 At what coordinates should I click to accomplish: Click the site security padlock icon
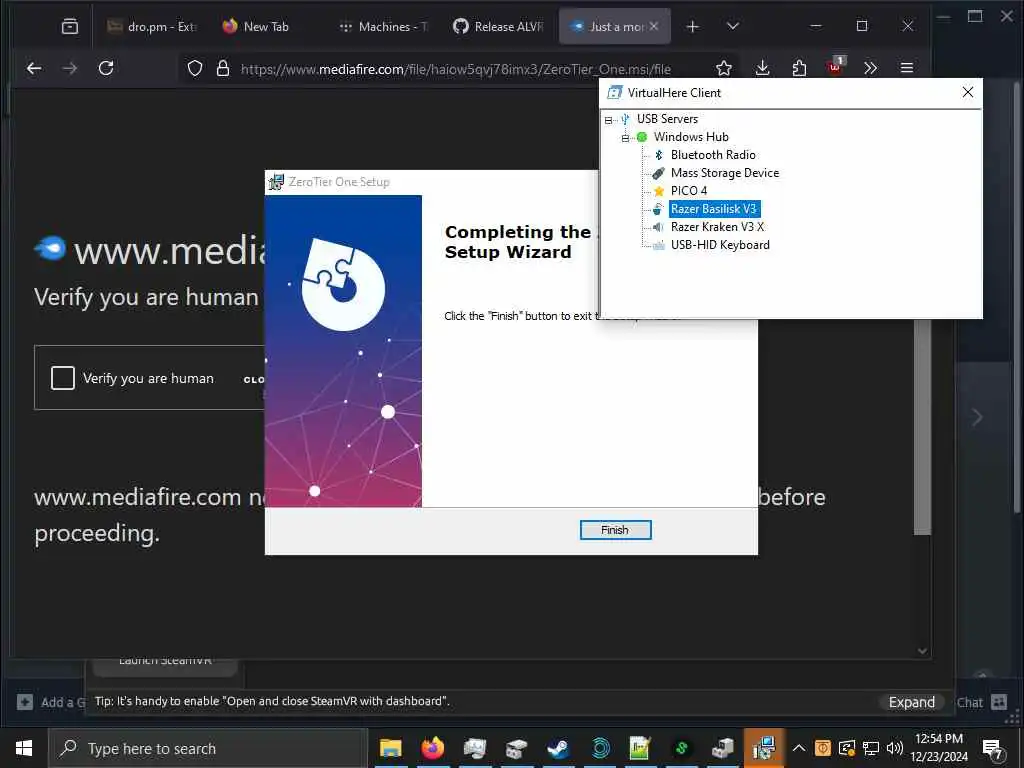[x=223, y=68]
